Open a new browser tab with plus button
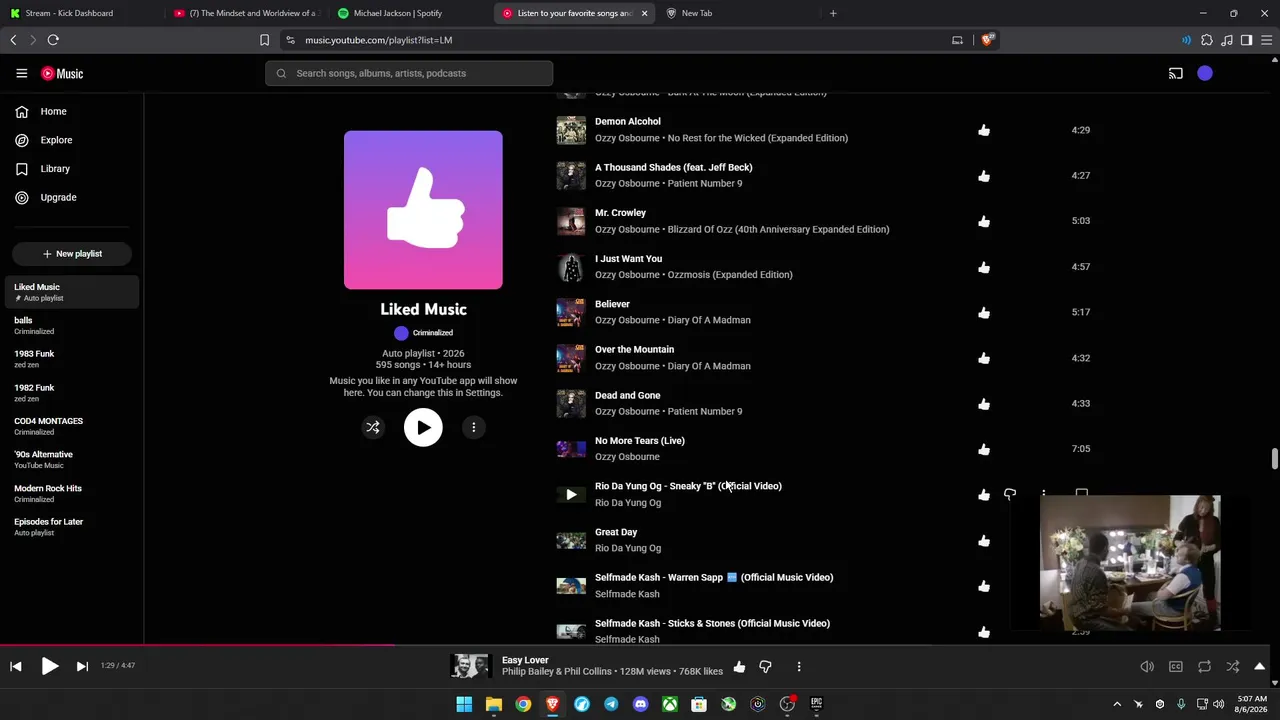The height and width of the screenshot is (720, 1280). tap(833, 13)
